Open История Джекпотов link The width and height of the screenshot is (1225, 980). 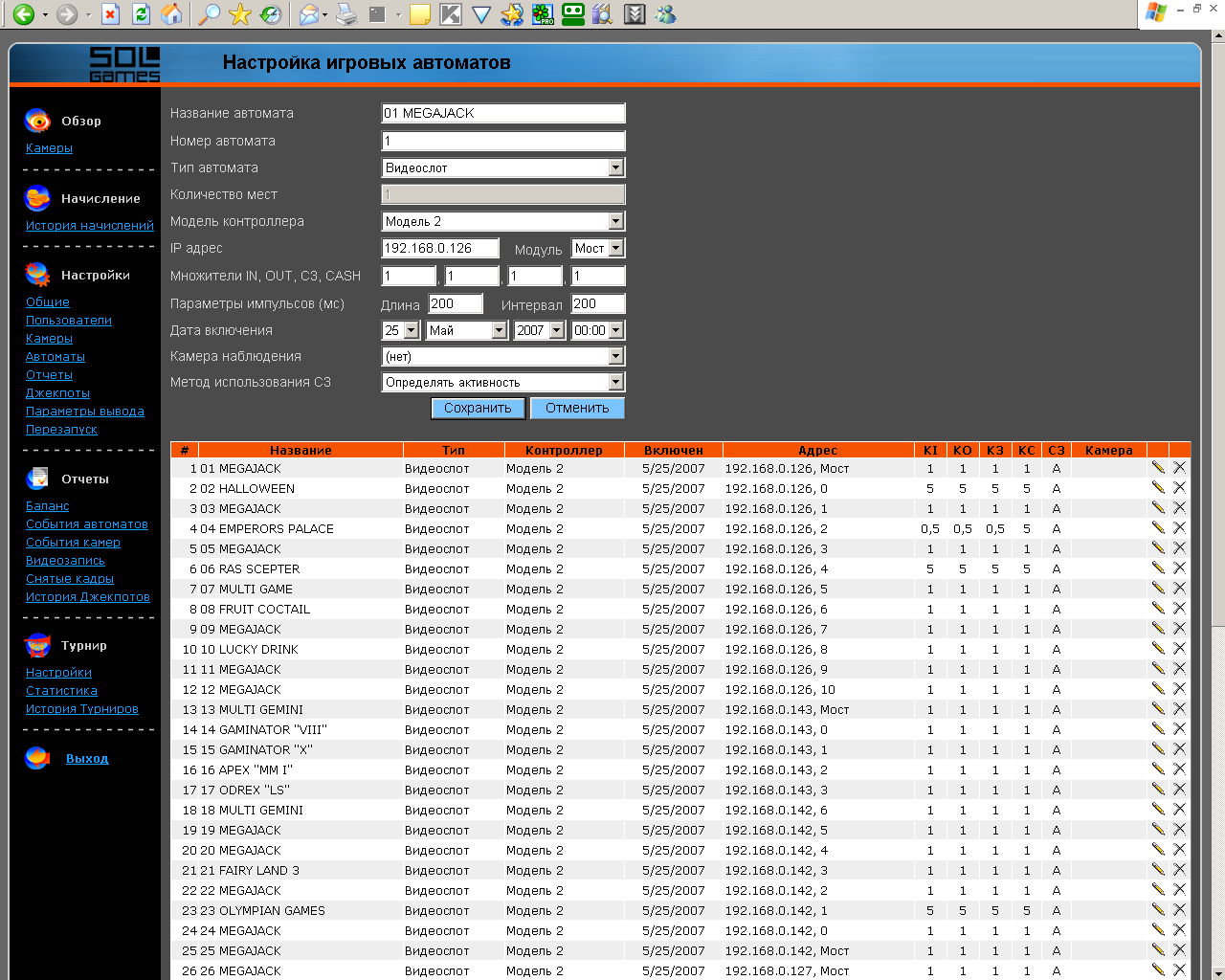pyautogui.click(x=88, y=597)
